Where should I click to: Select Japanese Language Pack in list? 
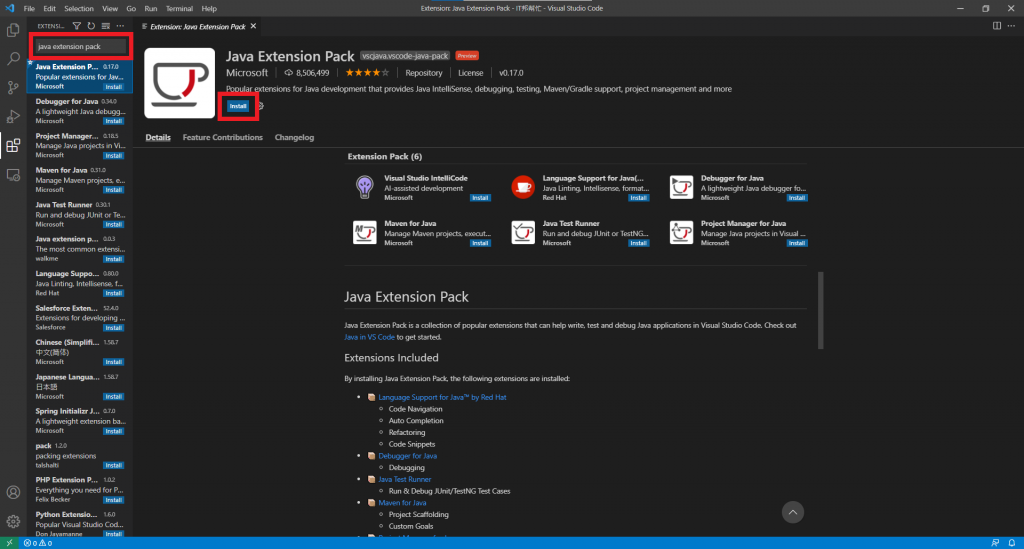80,386
